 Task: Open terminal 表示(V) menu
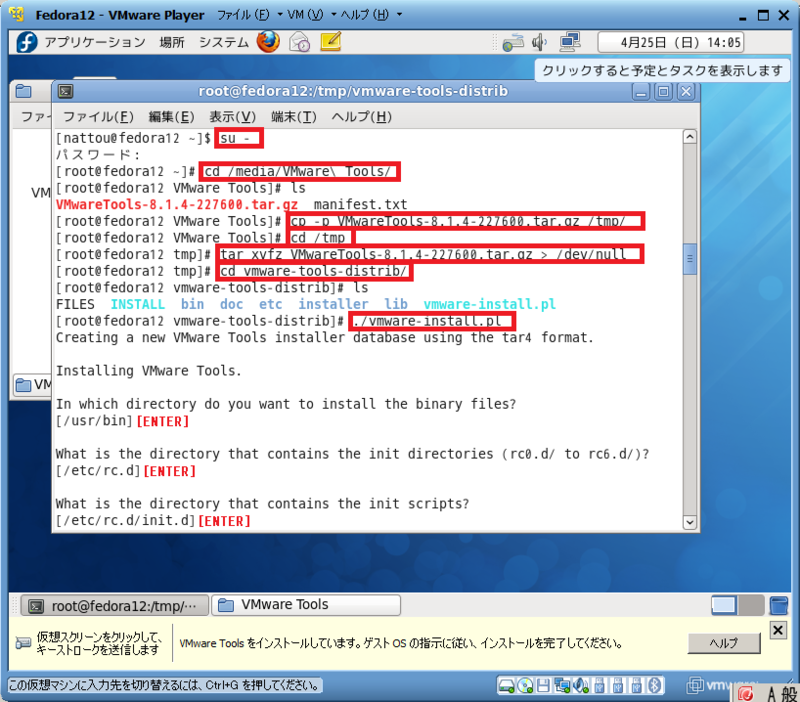point(233,117)
